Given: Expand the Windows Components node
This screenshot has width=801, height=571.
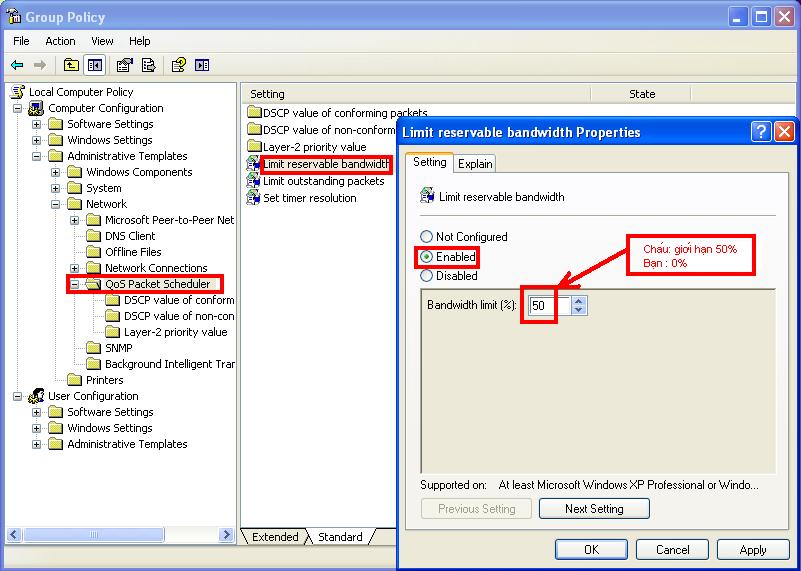Looking at the screenshot, I should coord(55,172).
